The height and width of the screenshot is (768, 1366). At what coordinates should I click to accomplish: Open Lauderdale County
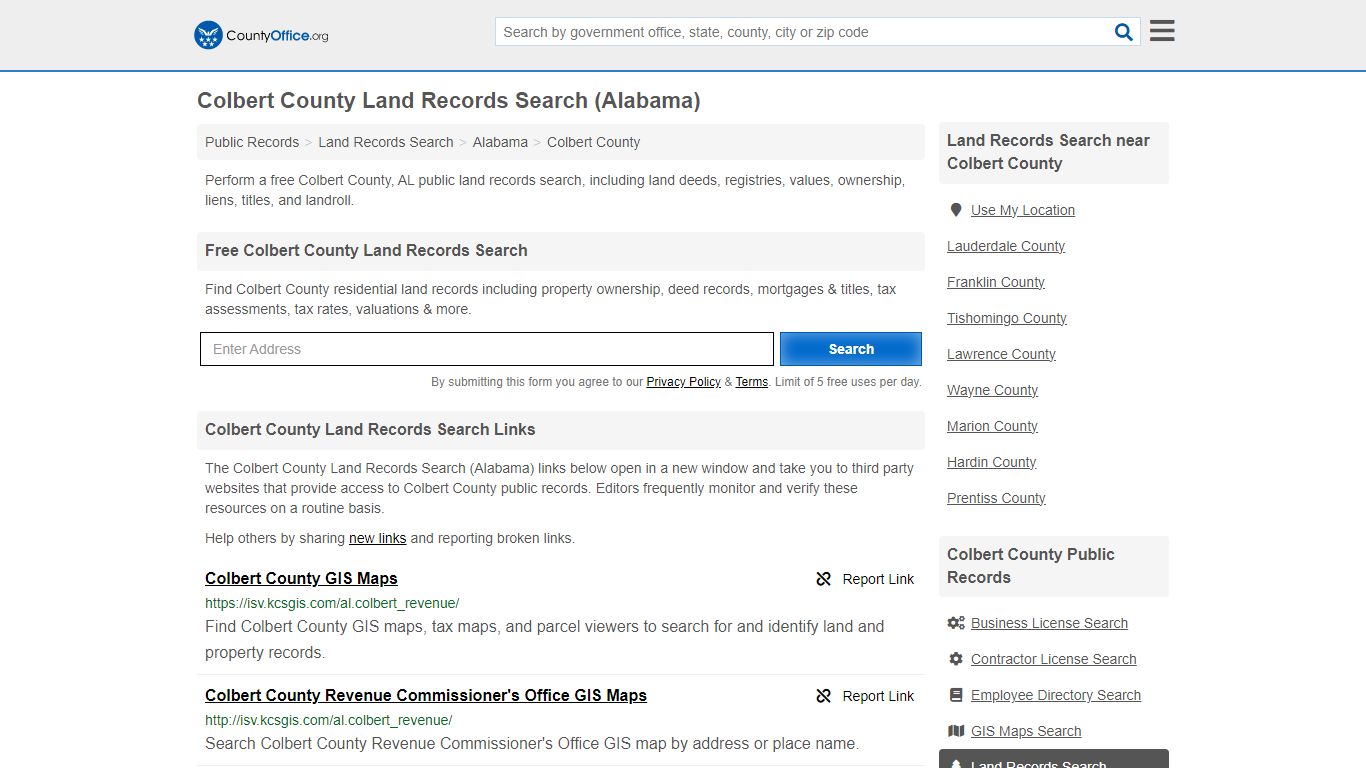coord(1006,246)
